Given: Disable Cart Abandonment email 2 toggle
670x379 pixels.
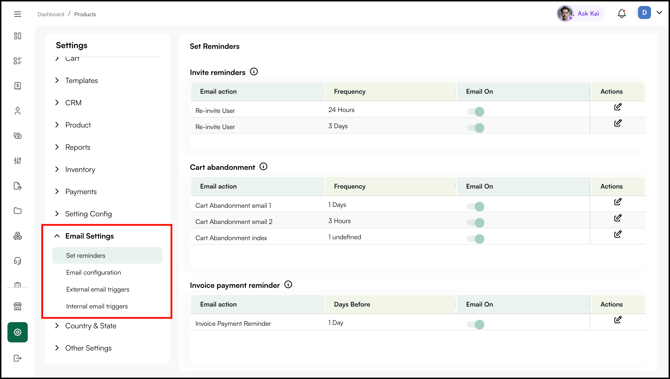Looking at the screenshot, I should [476, 223].
